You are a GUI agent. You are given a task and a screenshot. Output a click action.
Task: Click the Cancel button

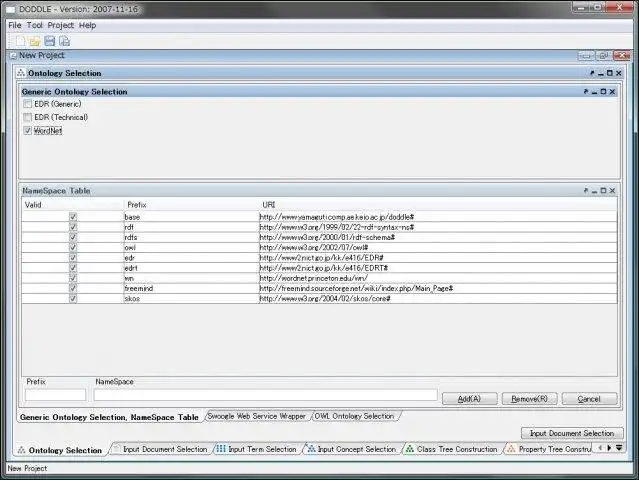click(589, 399)
